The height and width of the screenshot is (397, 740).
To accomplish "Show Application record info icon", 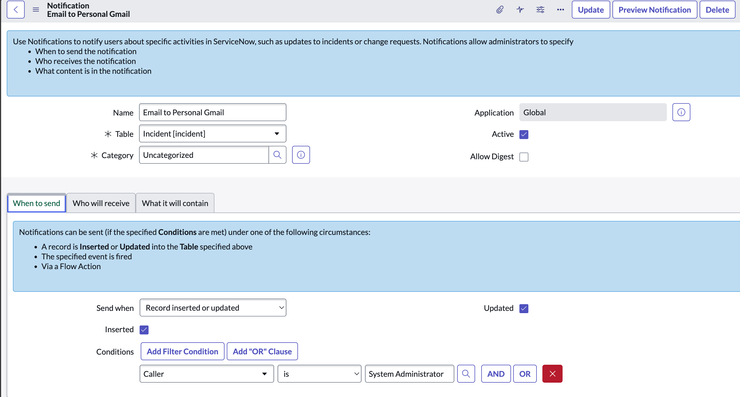I will [681, 112].
